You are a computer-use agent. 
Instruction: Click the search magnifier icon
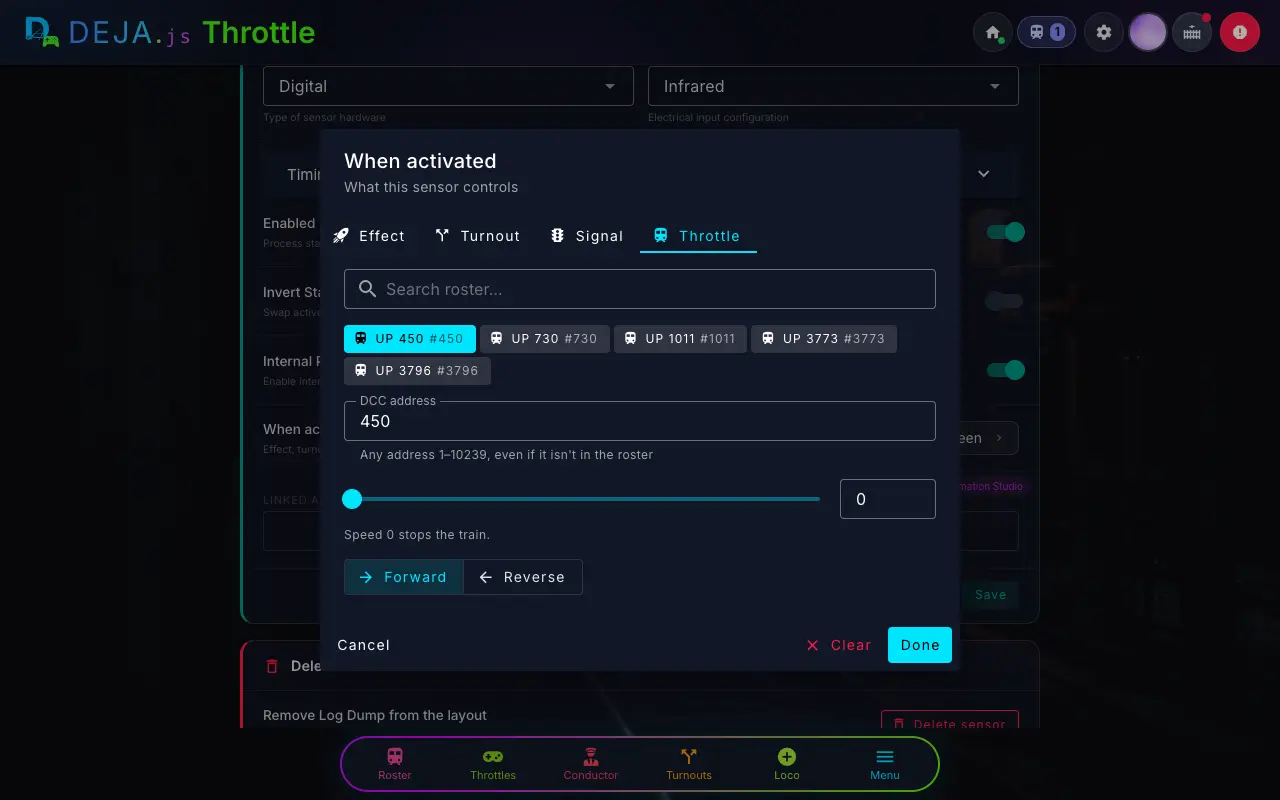click(x=367, y=289)
